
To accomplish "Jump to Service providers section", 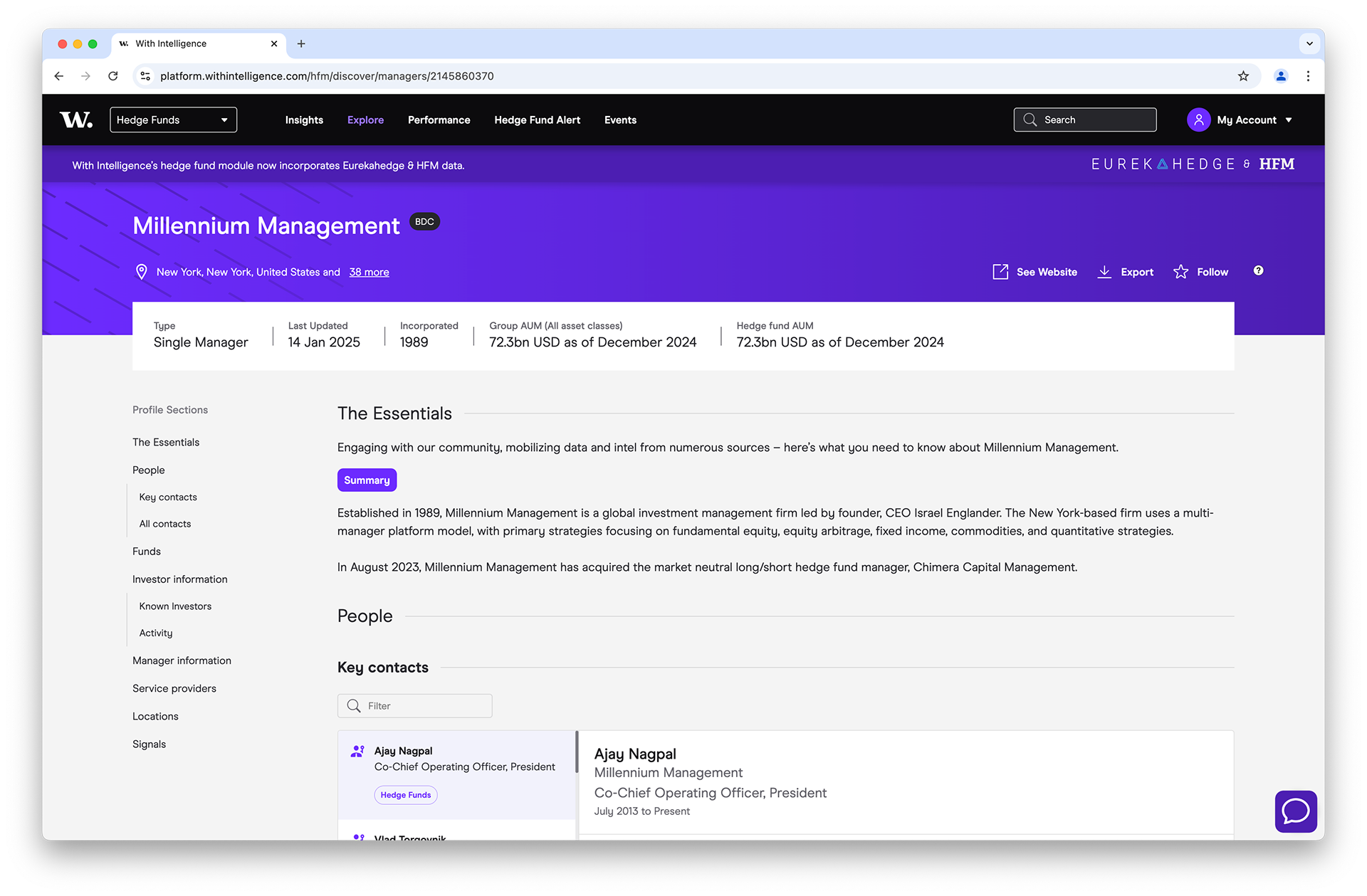I will pos(174,688).
